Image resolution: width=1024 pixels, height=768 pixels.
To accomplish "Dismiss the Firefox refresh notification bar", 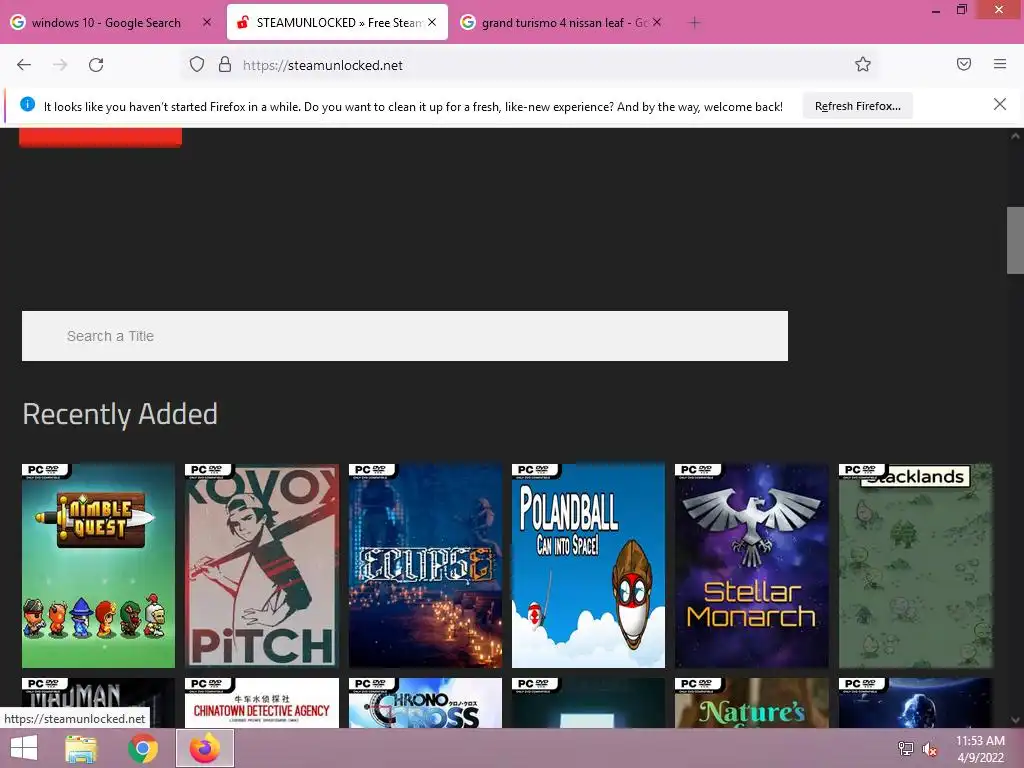I will coord(1000,104).
